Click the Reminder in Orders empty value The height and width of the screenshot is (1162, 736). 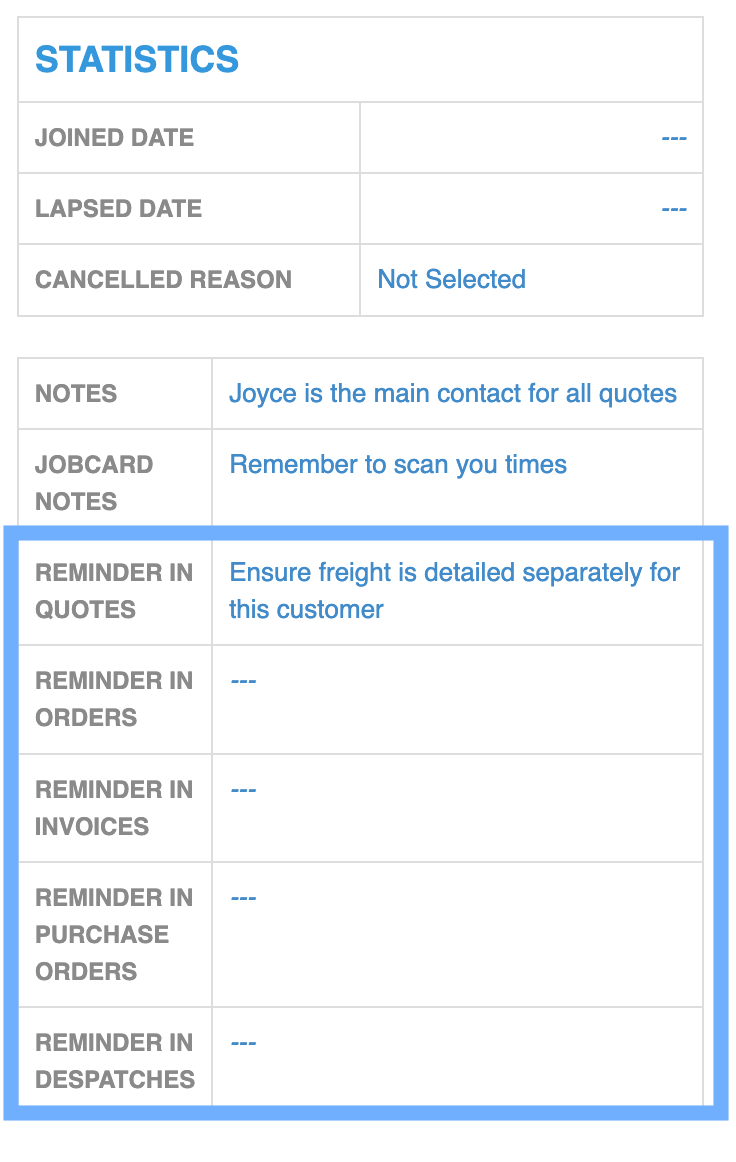pyautogui.click(x=243, y=681)
